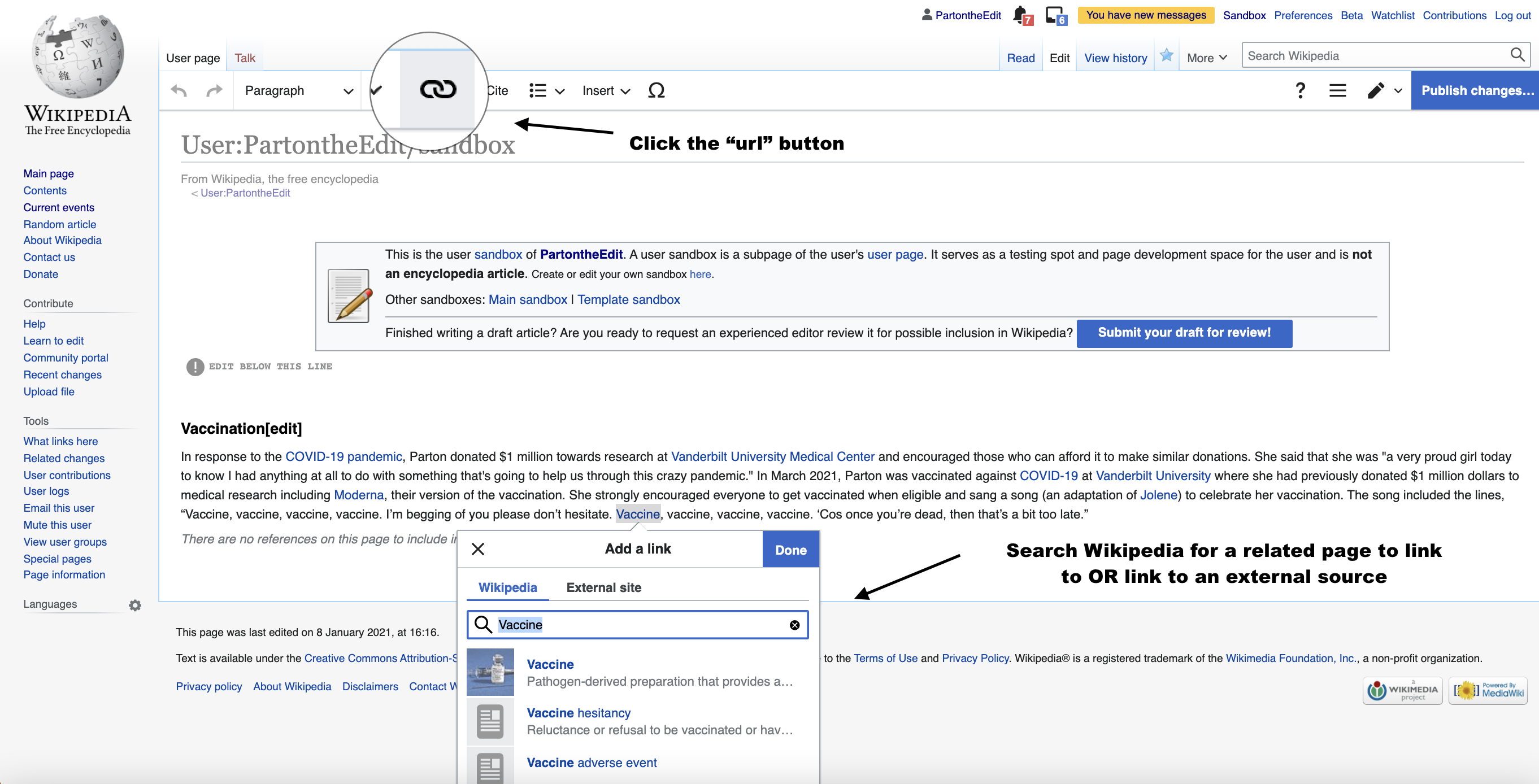
Task: Click Done in the Add a link dialog
Action: (x=790, y=550)
